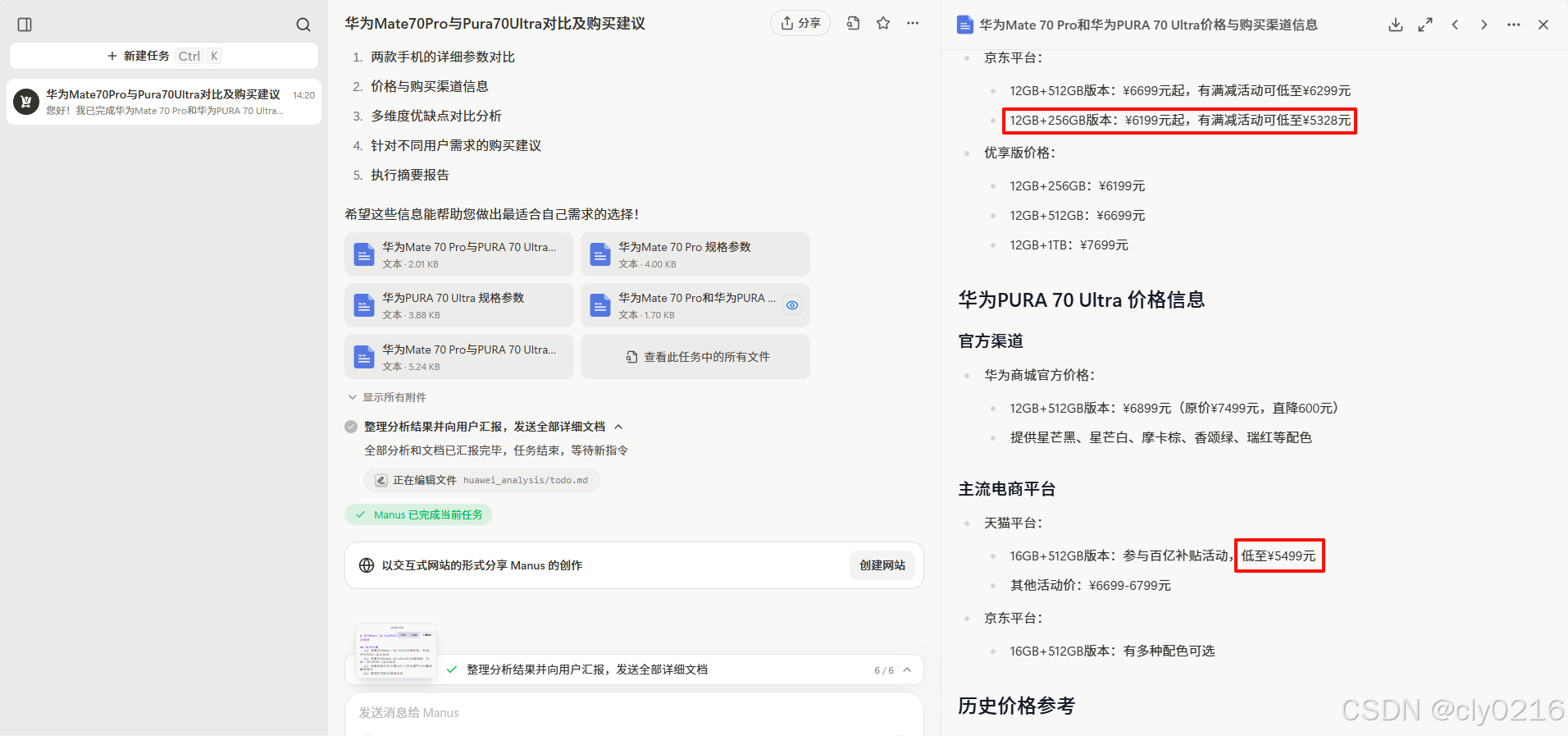Open the todo.md preview thumbnail
The image size is (1568, 736).
tap(396, 651)
